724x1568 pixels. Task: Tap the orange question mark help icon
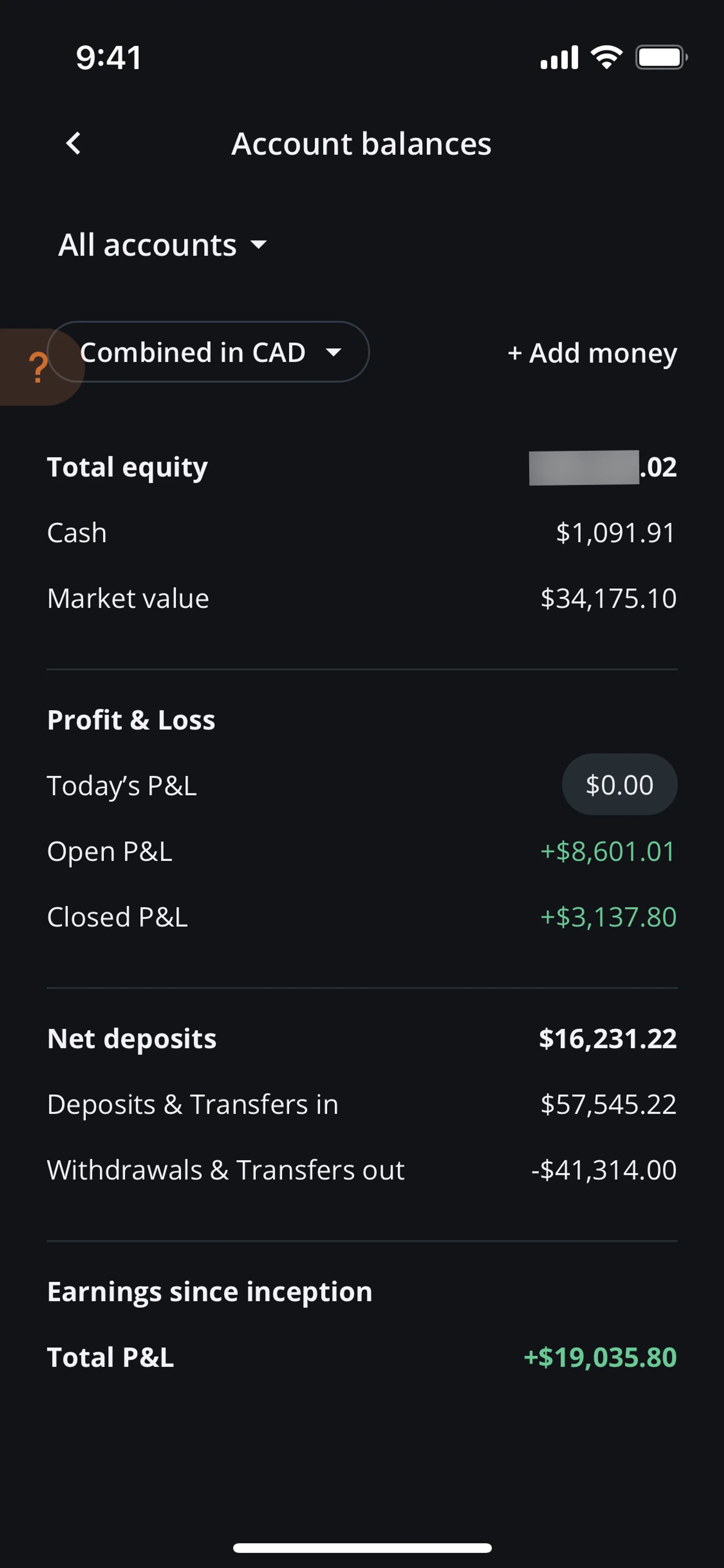tap(38, 368)
